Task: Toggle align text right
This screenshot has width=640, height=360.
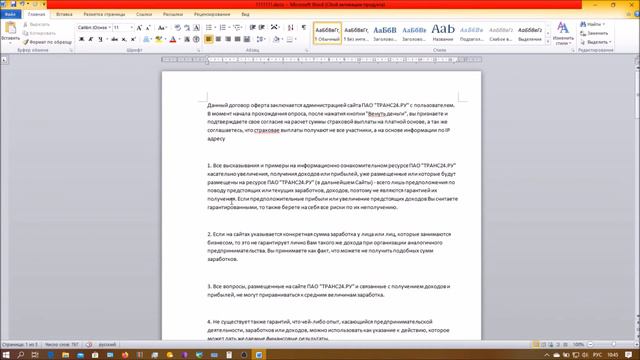Action: 228,39
